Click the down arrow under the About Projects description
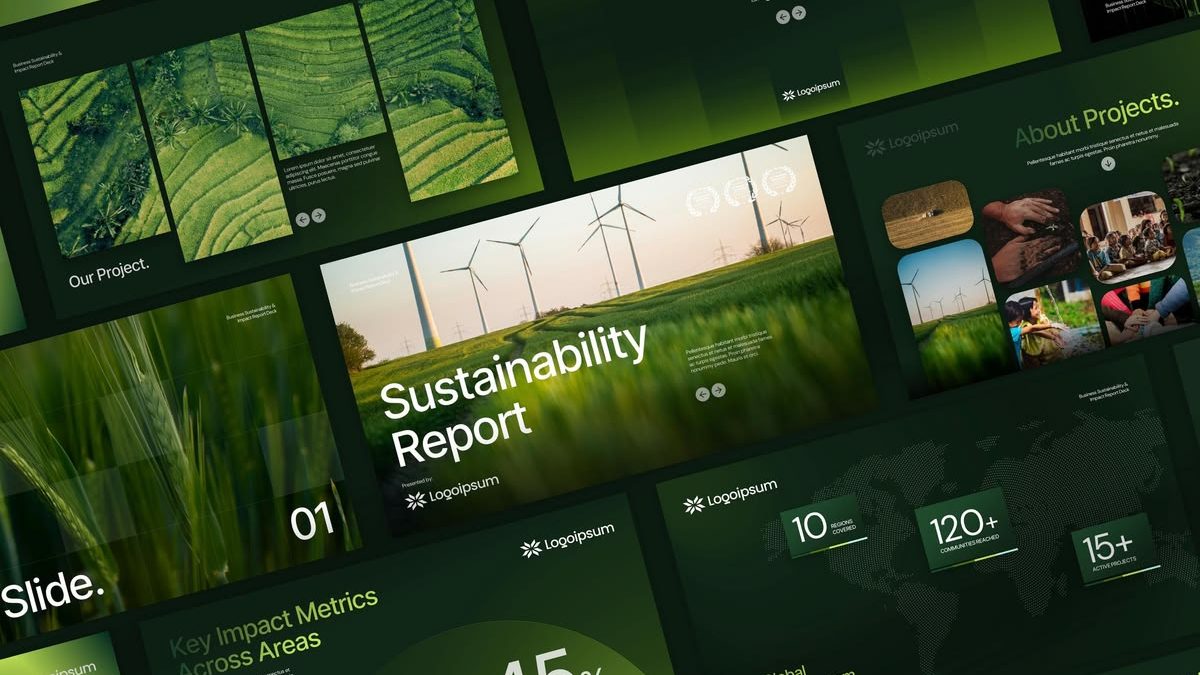The height and width of the screenshot is (675, 1200). point(1108,163)
